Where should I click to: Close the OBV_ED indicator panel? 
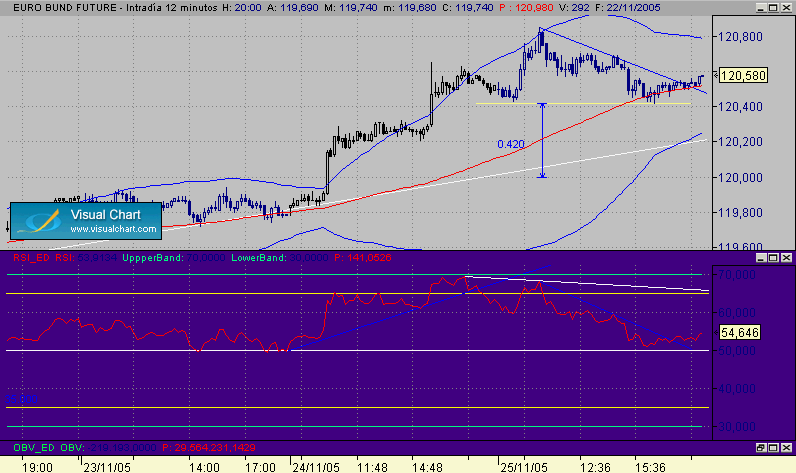pos(786,448)
